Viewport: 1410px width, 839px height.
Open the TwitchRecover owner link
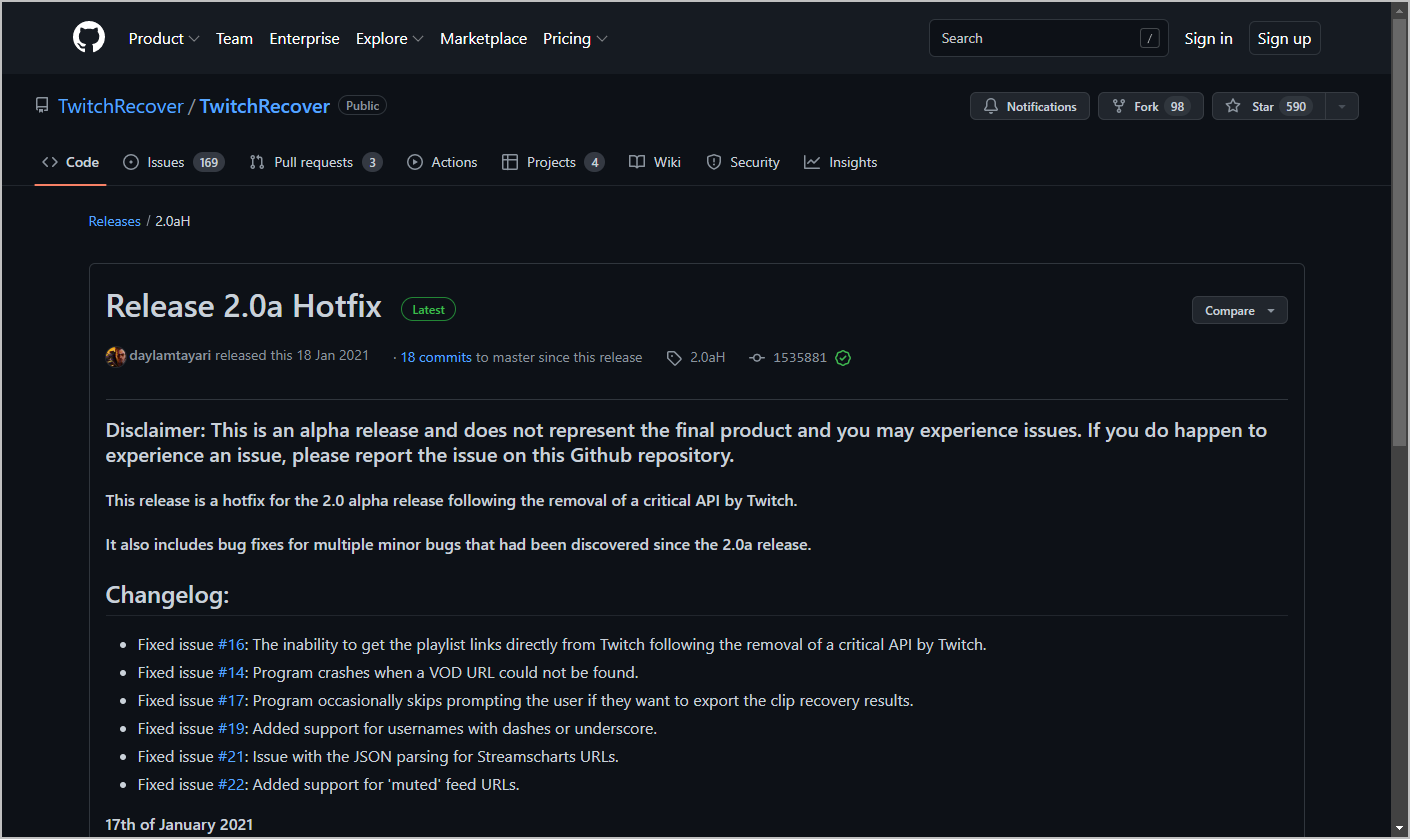point(121,106)
